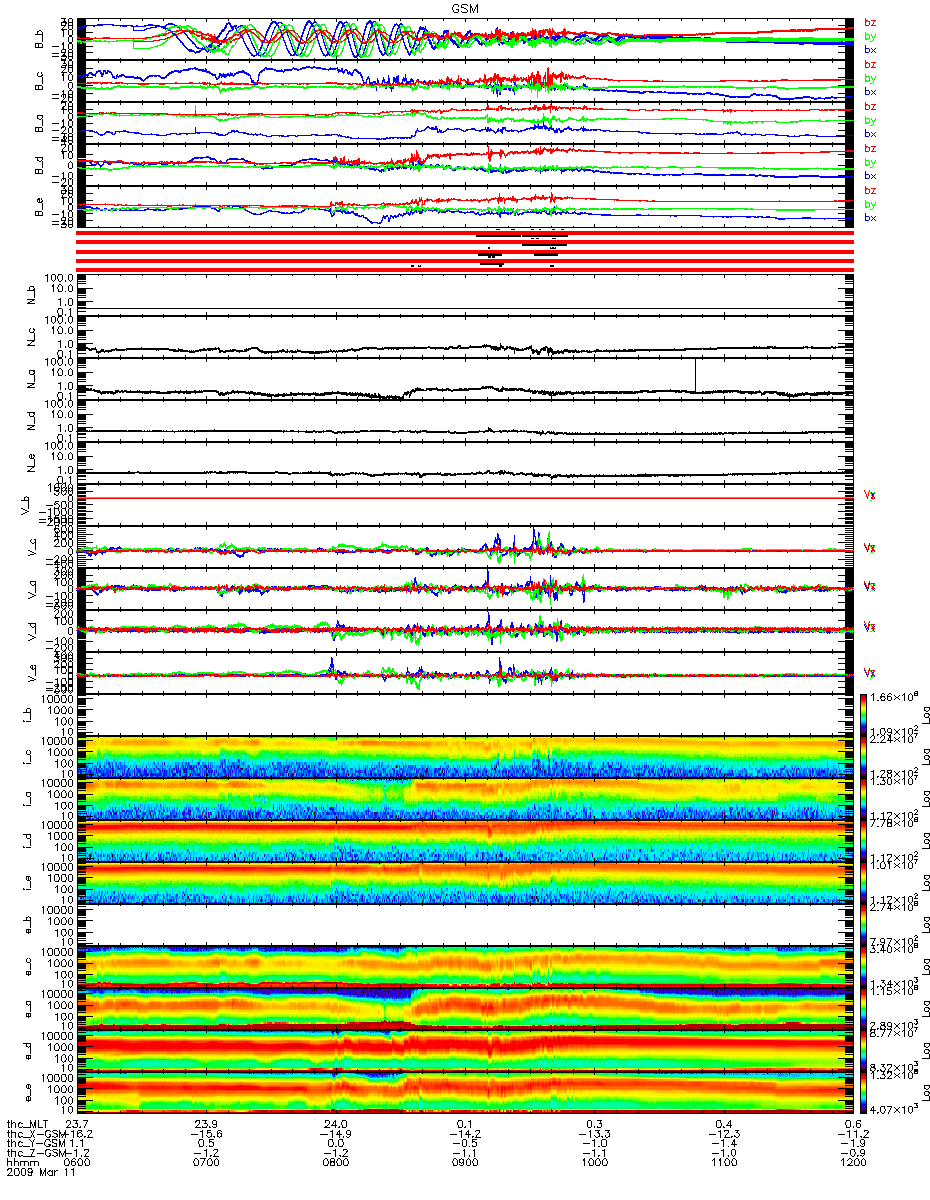The height and width of the screenshot is (1200, 930).
Task: Click the 0900 time tick label
Action: [x=466, y=1163]
